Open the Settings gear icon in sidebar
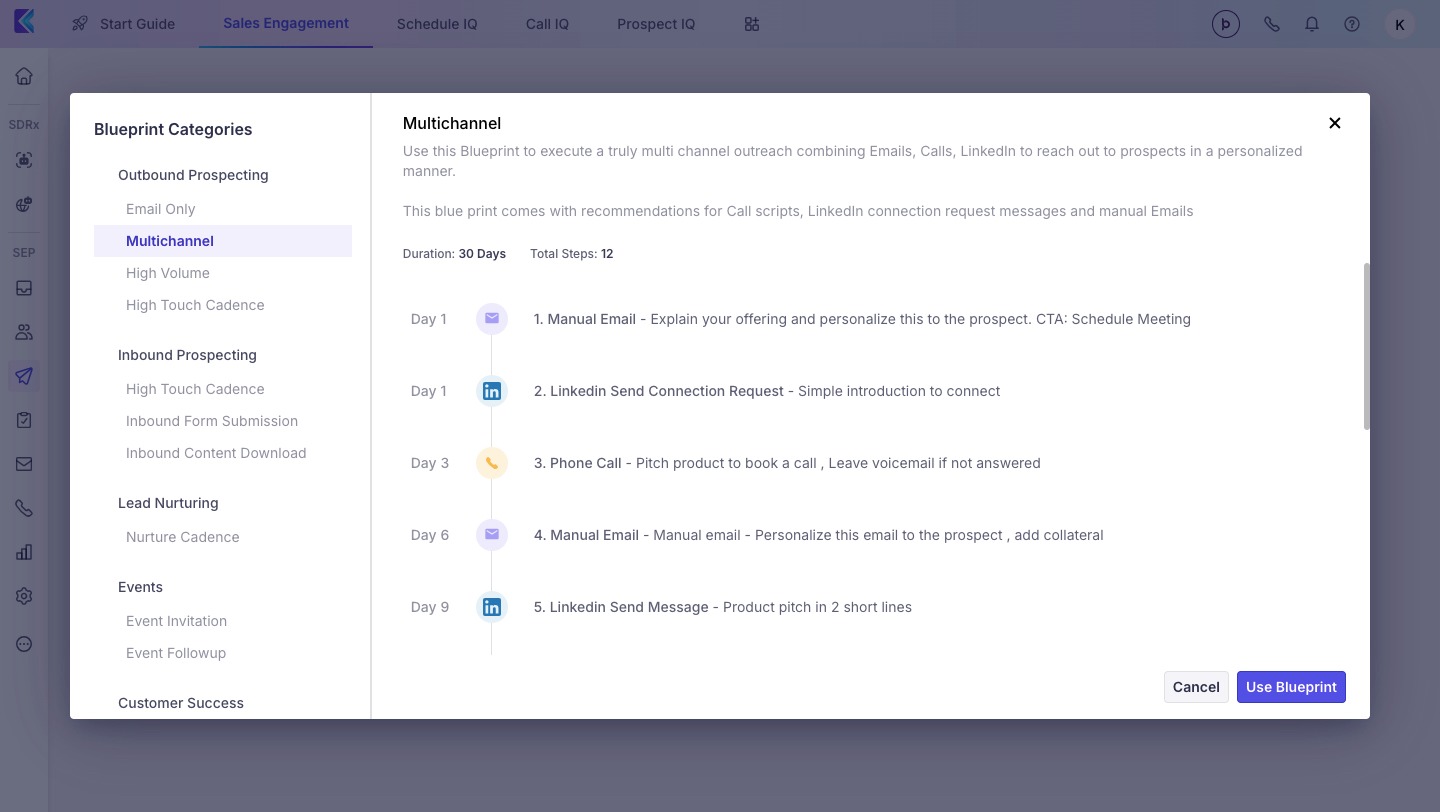The width and height of the screenshot is (1440, 812). click(x=24, y=596)
